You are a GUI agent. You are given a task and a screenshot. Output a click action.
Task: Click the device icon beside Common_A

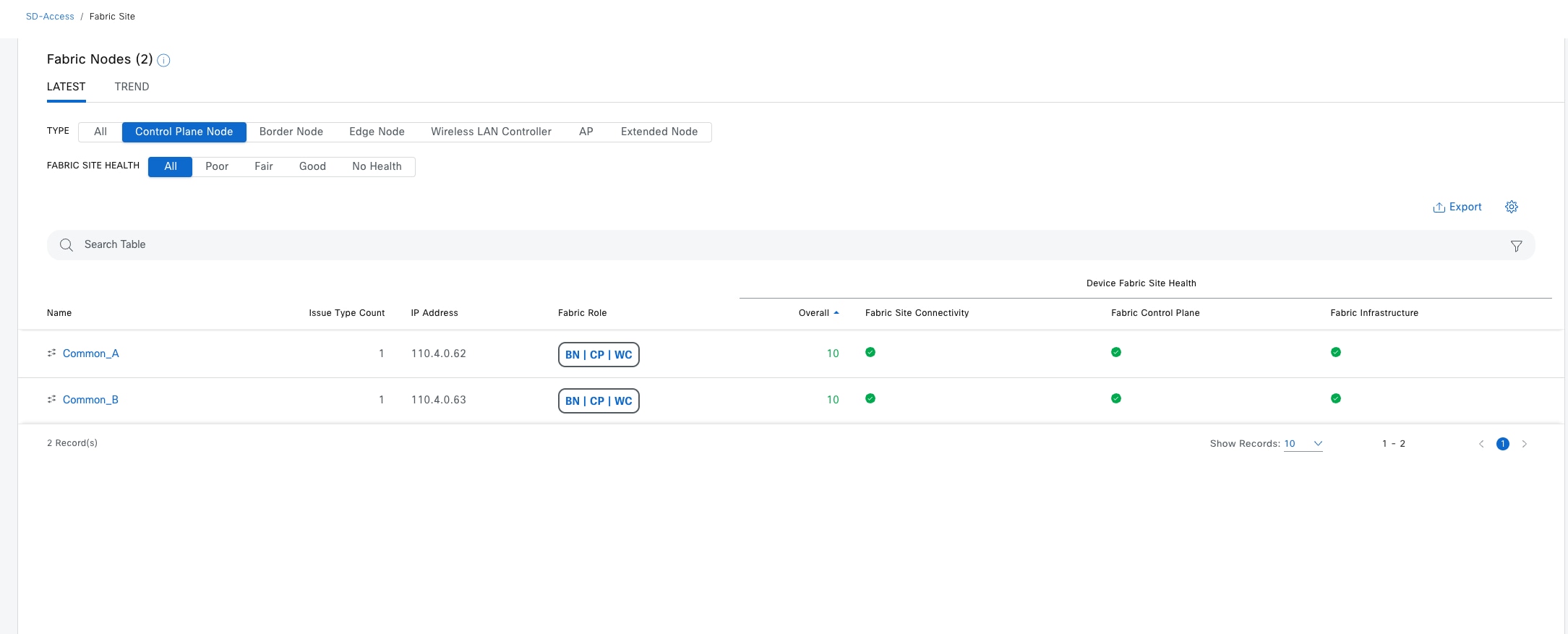point(51,353)
